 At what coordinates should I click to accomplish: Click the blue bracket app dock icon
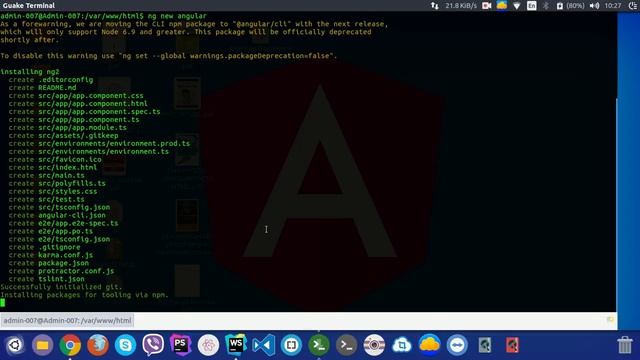[291, 345]
